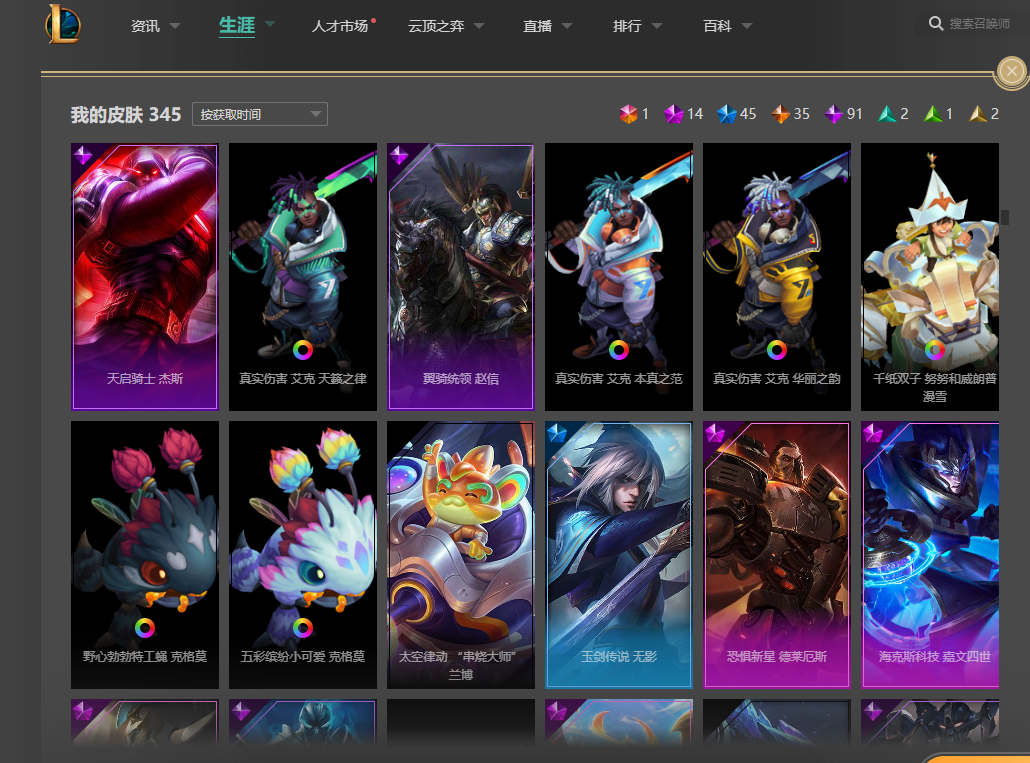Expand the 资讯 menu arrow

[175, 26]
